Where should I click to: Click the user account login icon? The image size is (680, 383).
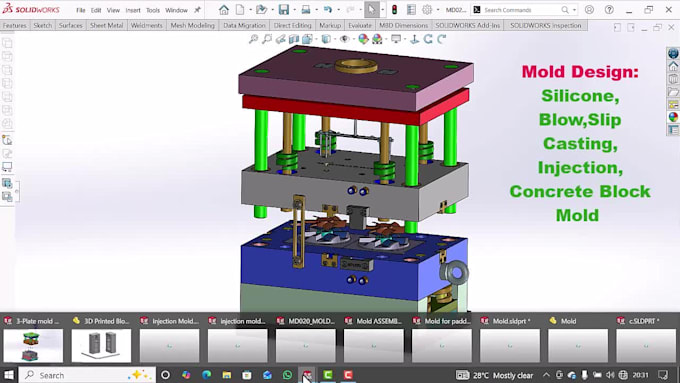(589, 10)
